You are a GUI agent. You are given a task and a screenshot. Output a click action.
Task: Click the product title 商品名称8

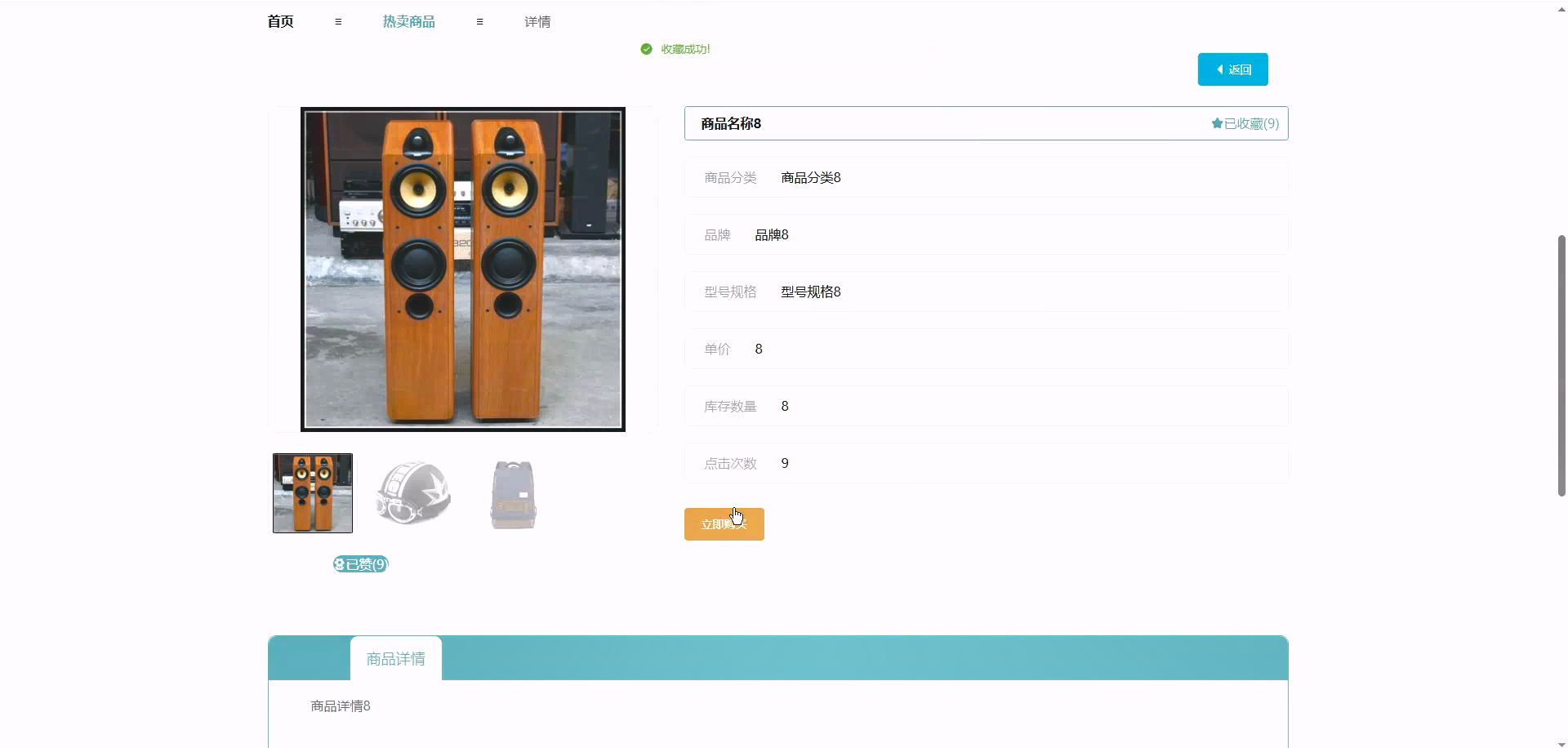click(x=731, y=123)
